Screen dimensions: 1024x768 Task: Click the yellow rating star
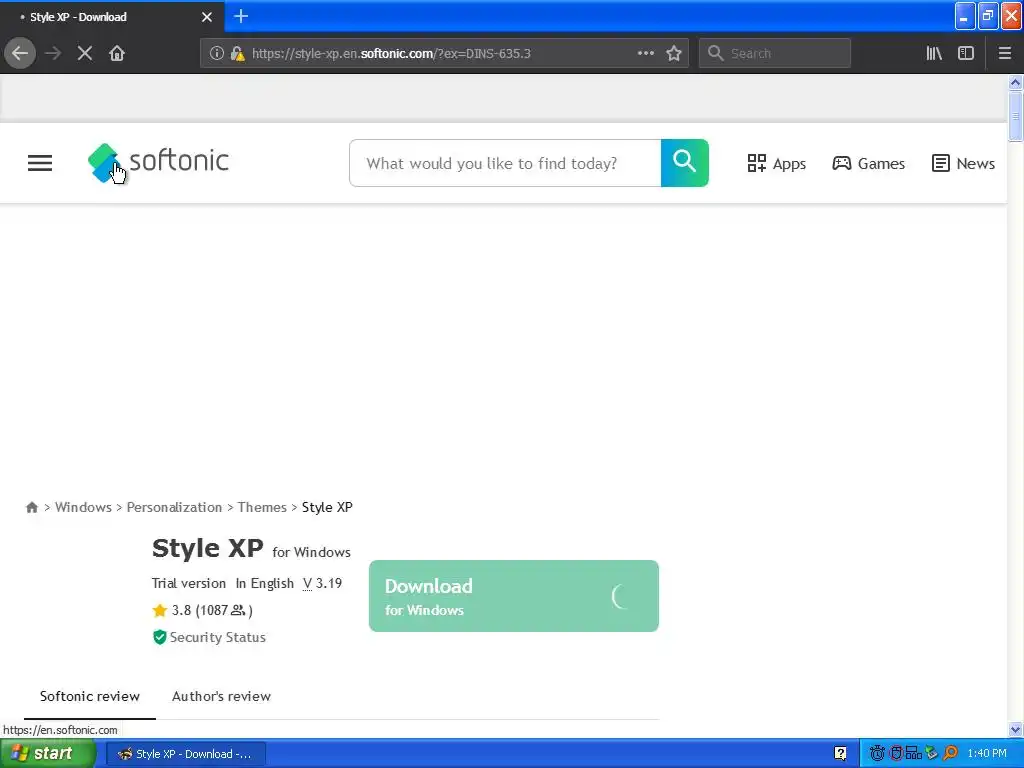point(159,611)
